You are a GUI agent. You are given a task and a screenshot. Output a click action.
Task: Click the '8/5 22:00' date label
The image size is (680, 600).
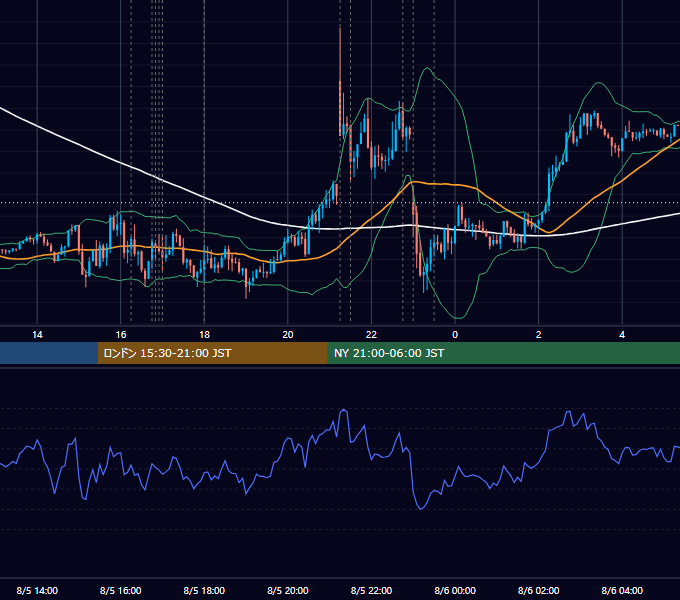tap(371, 590)
